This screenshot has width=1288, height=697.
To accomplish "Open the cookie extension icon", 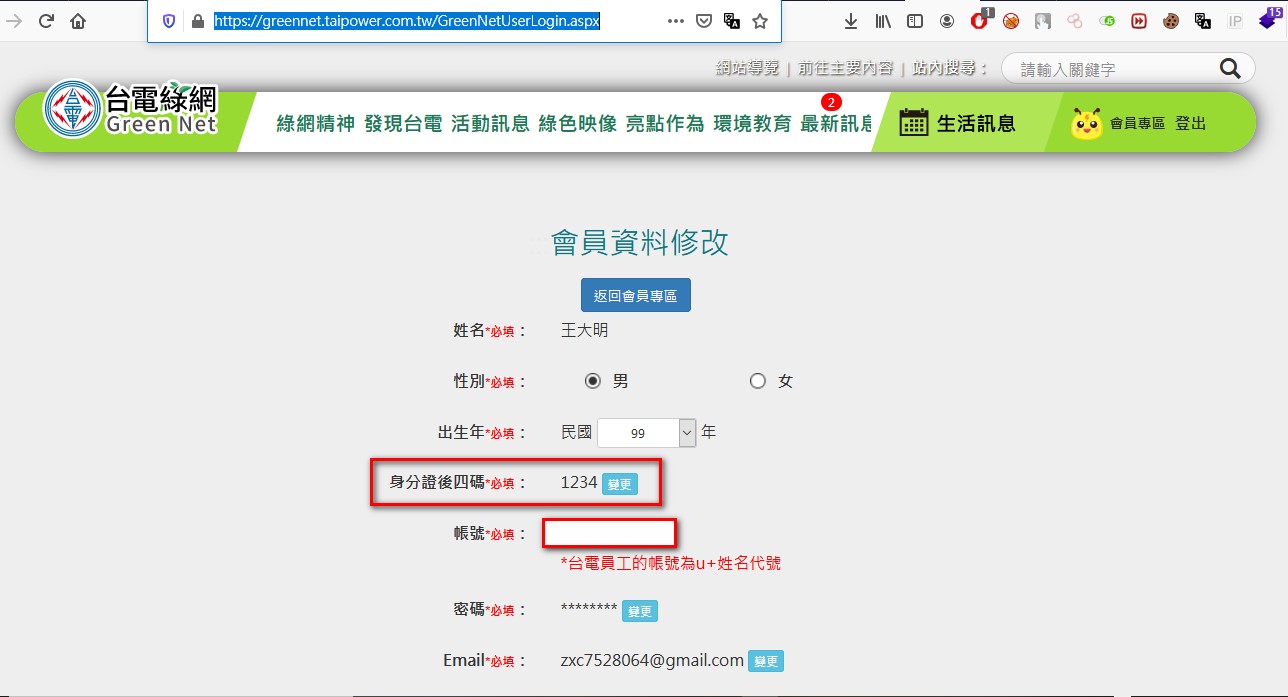I will tap(1171, 21).
